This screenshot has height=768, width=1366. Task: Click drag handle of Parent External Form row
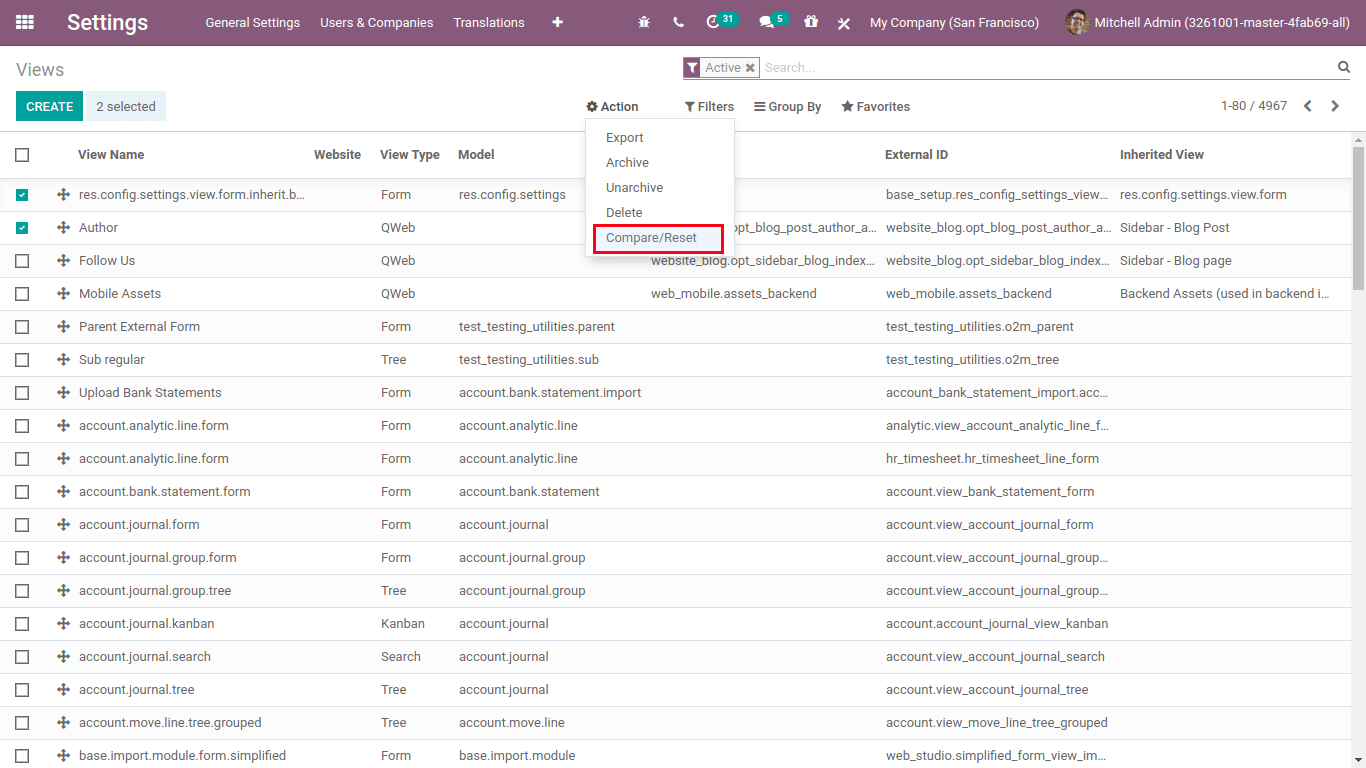[x=63, y=327]
